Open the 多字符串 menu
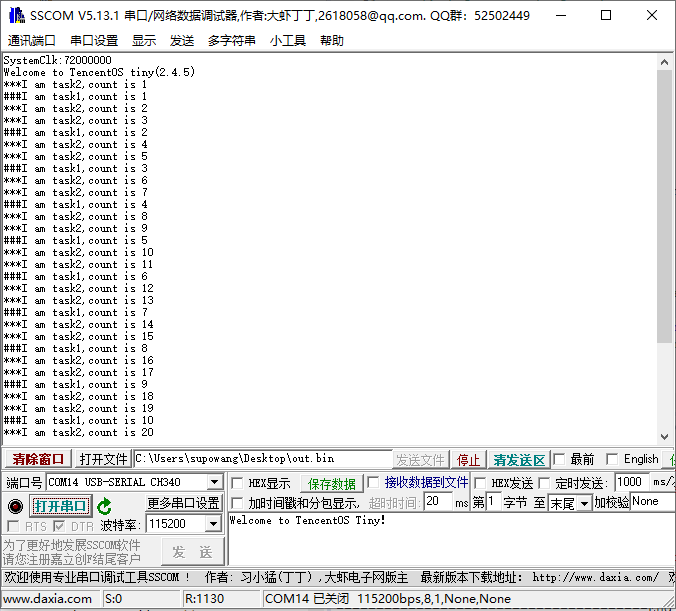The image size is (676, 611). coord(232,41)
